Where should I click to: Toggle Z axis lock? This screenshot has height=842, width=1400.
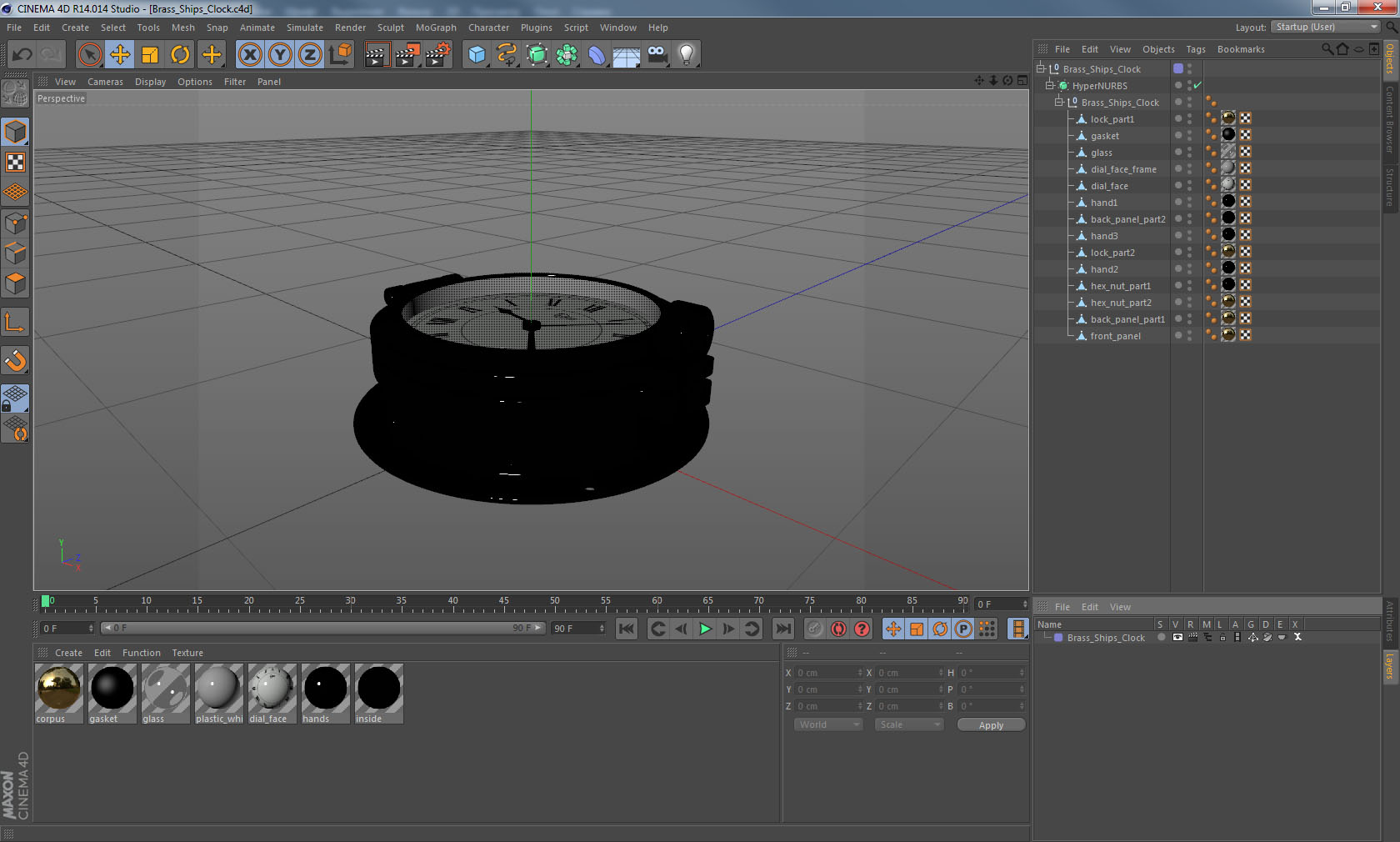click(x=310, y=55)
